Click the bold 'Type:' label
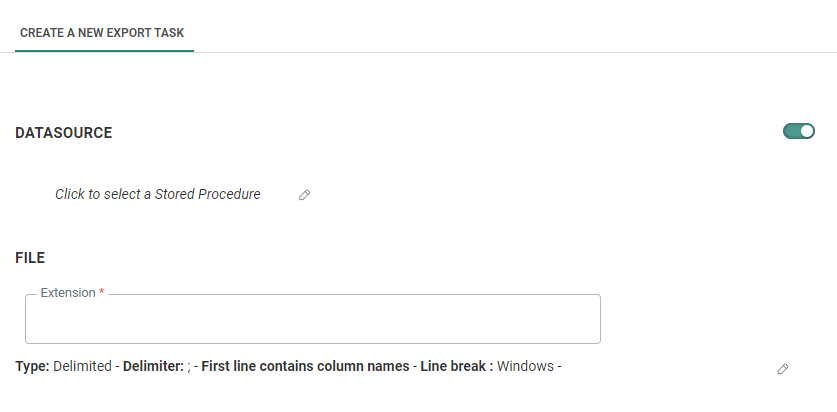This screenshot has height=412, width=837. 32,366
